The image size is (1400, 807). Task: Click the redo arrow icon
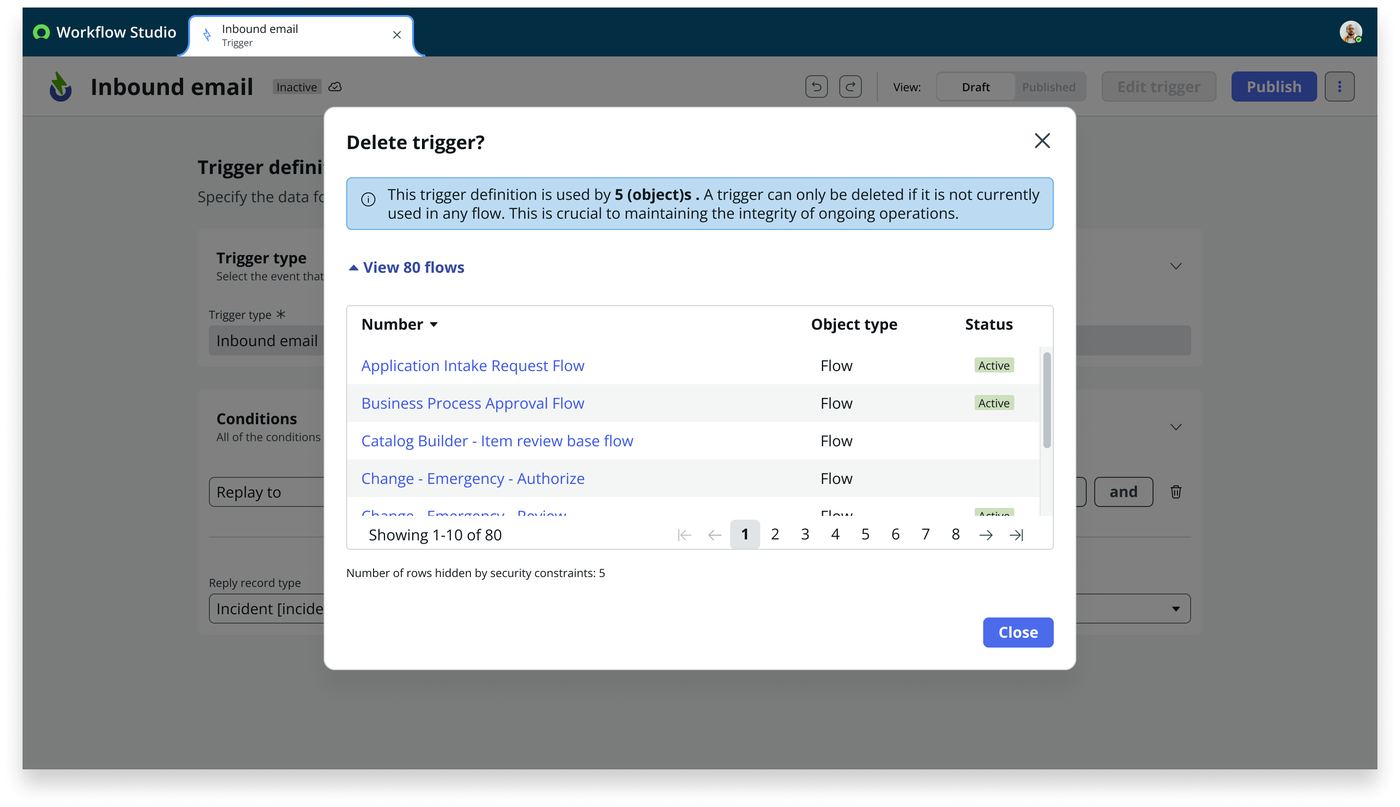tap(850, 87)
